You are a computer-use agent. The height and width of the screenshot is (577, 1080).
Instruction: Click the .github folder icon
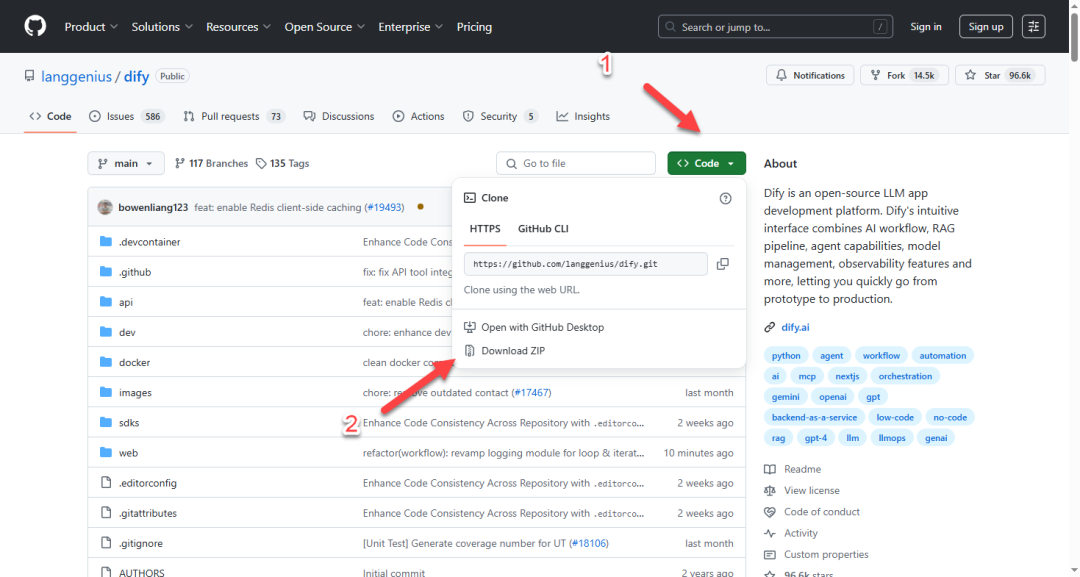point(105,272)
